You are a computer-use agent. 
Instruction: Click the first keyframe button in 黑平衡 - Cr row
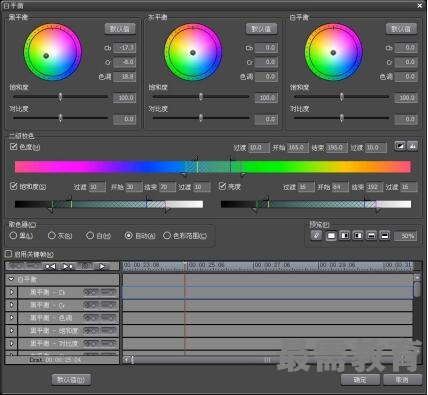tap(90, 305)
